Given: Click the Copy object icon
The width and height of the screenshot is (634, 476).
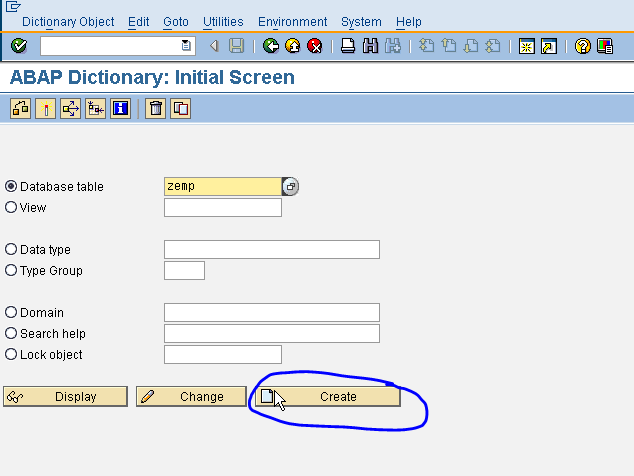Looking at the screenshot, I should pos(181,108).
